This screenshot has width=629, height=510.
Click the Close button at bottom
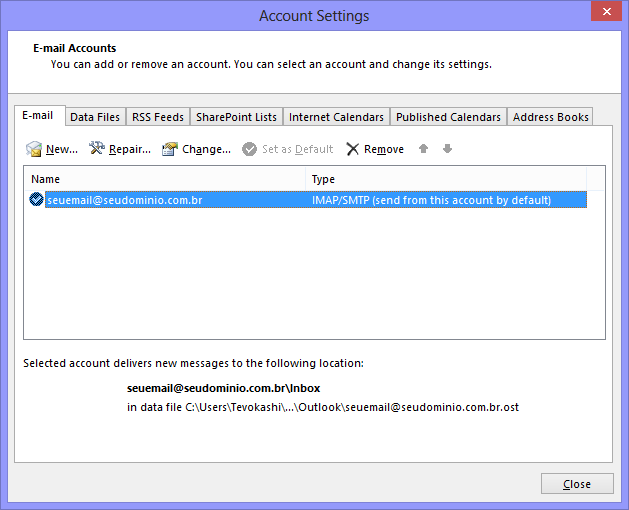(577, 484)
